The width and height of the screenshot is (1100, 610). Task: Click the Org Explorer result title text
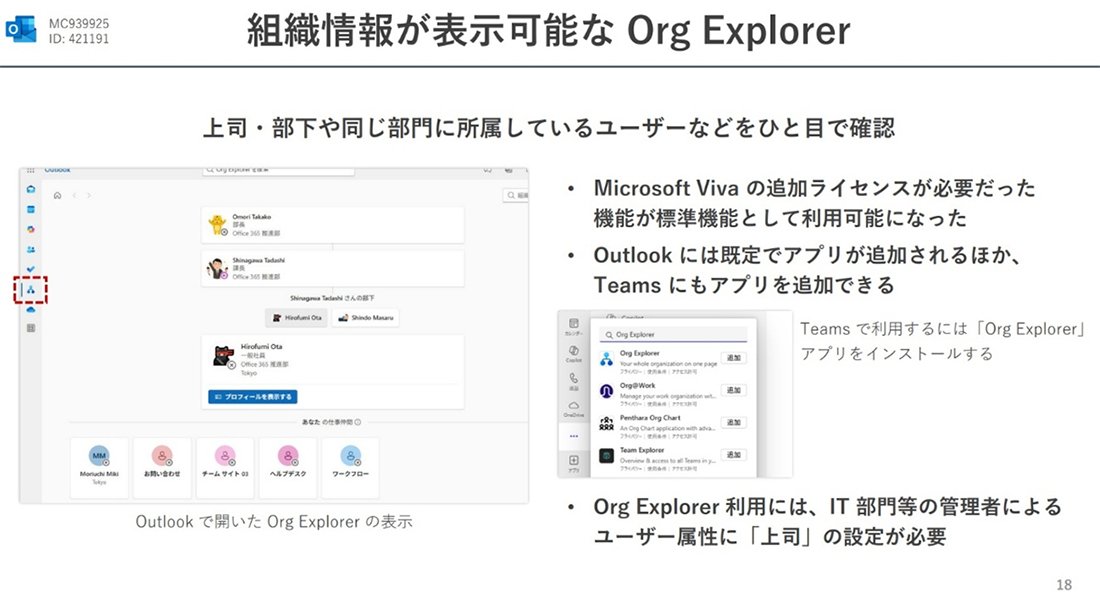tap(640, 353)
